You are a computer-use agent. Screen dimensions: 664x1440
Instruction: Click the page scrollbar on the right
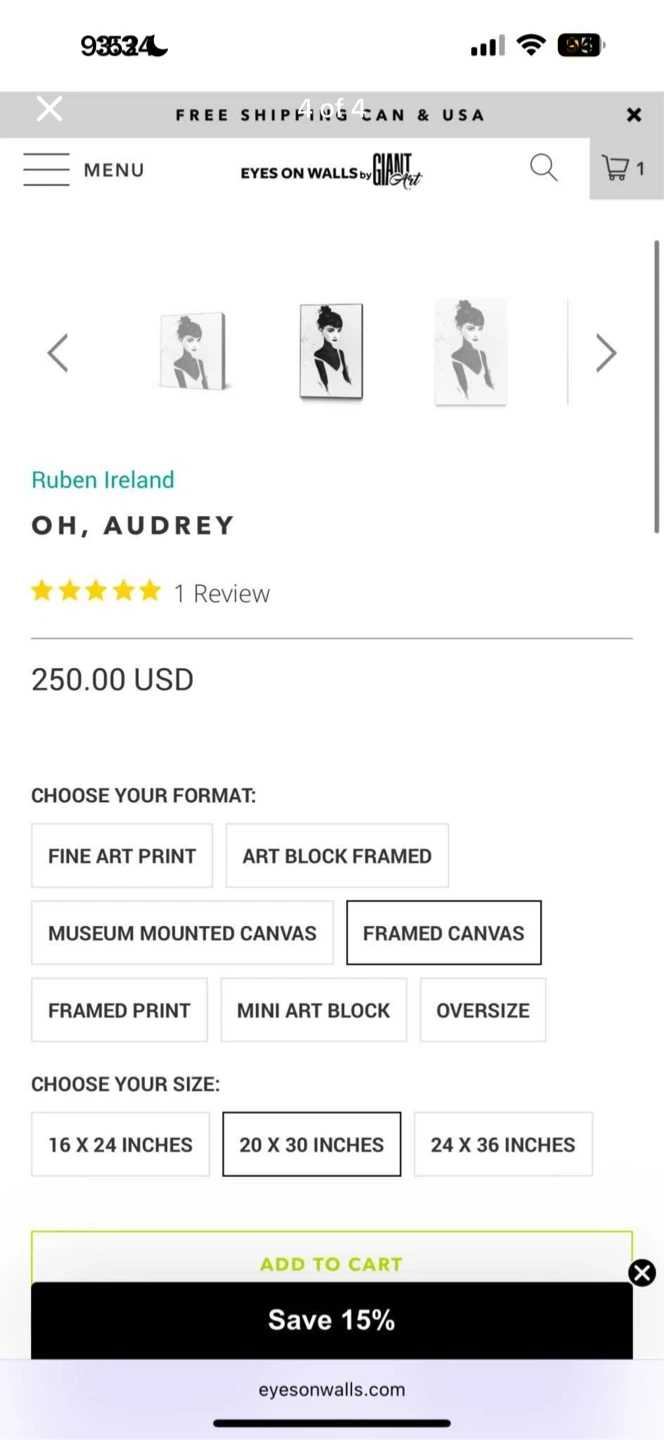coord(656,385)
